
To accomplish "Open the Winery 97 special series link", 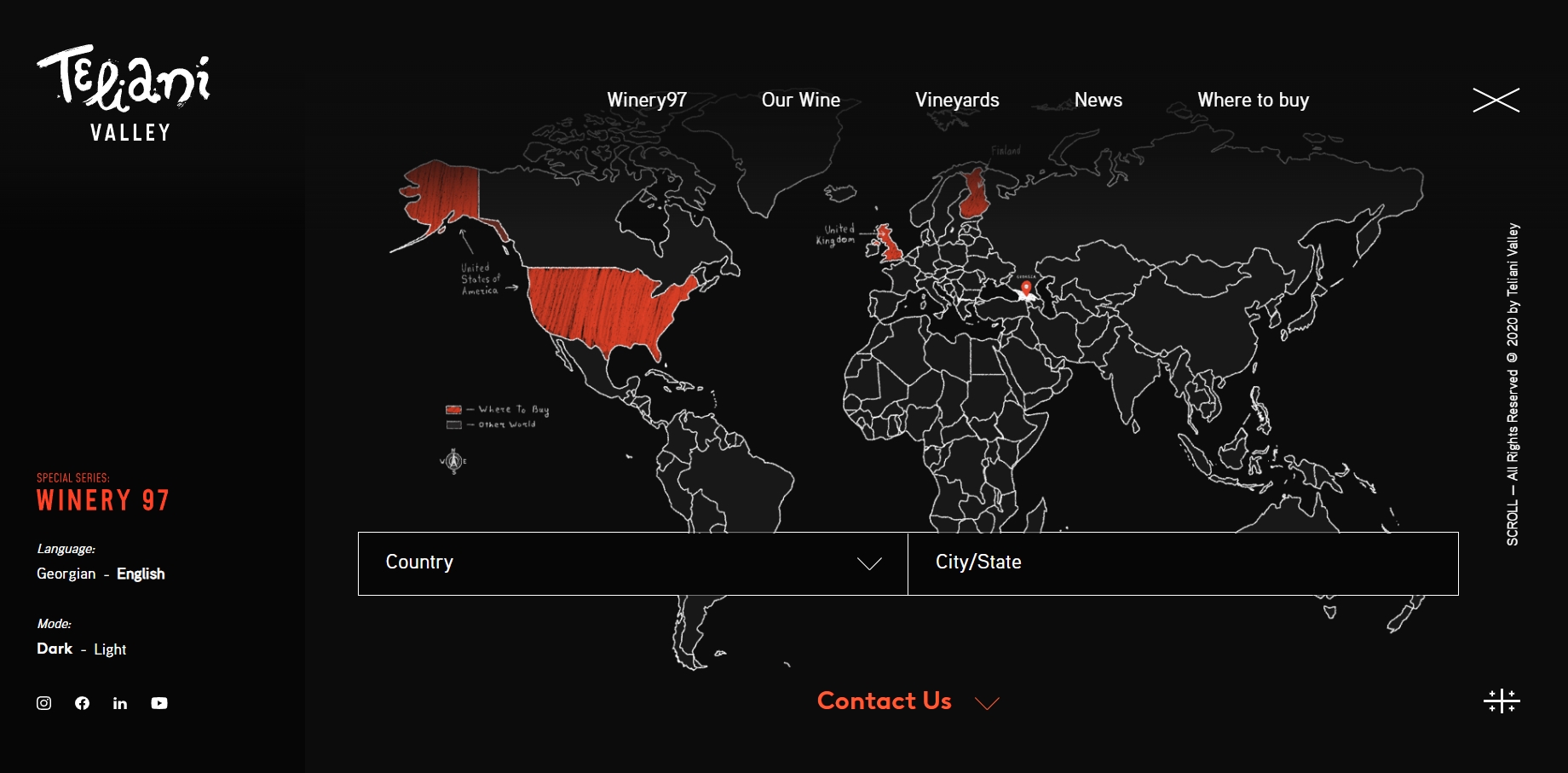I will coord(103,500).
